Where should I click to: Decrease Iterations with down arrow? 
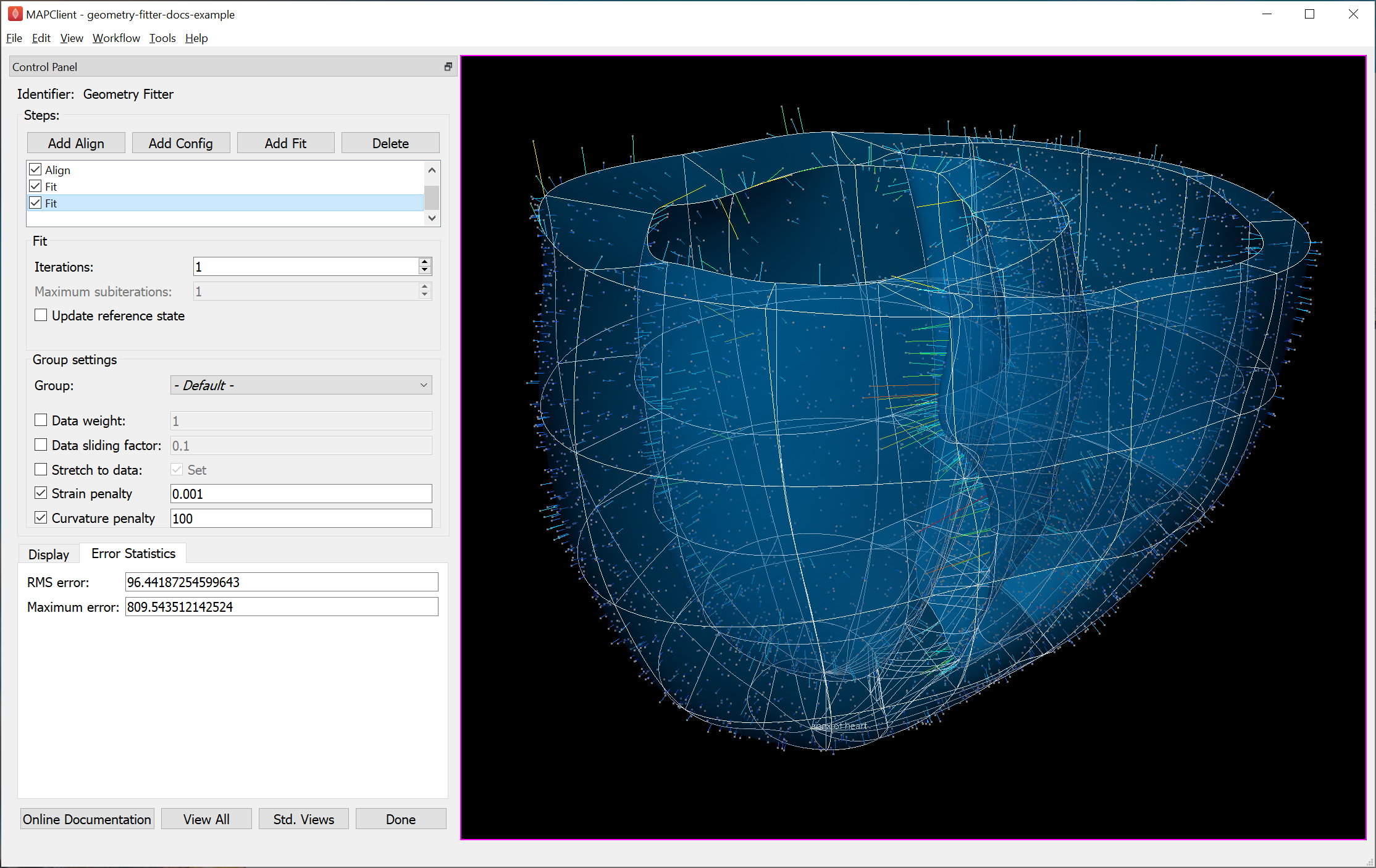425,271
